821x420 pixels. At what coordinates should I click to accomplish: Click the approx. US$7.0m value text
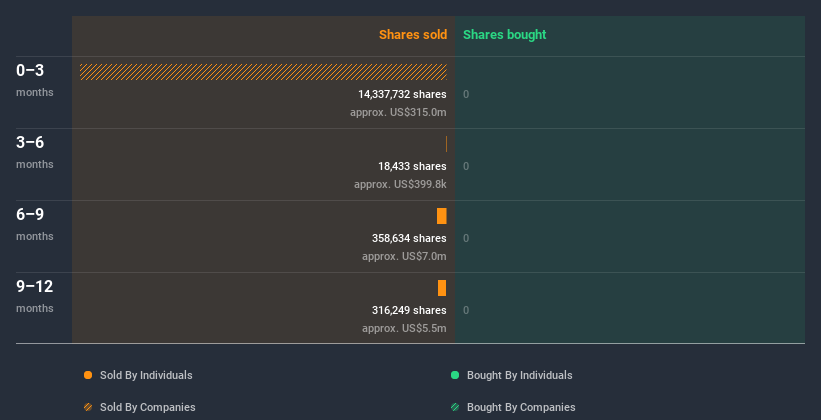(404, 256)
